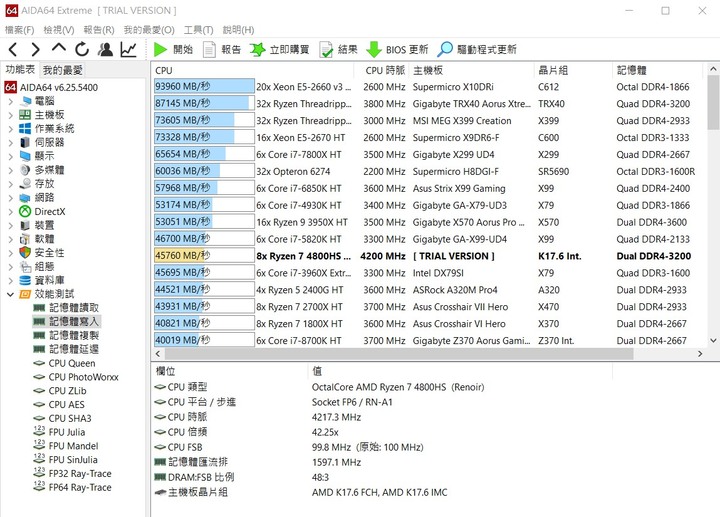Click 立即購買 buy now toolbar button

(280, 49)
